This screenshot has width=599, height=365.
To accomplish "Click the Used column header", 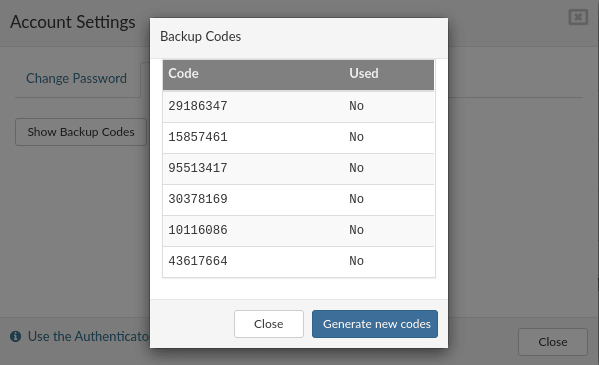I will coord(364,73).
